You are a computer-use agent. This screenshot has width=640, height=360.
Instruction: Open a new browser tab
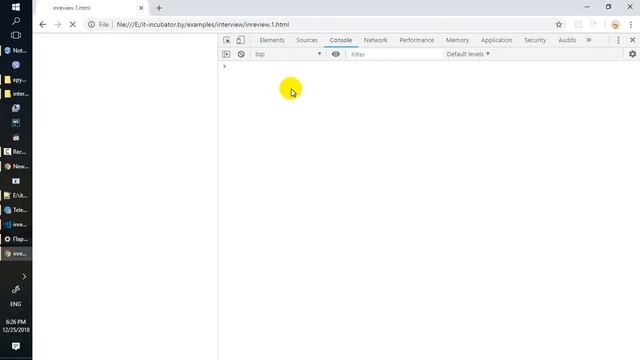tap(159, 8)
